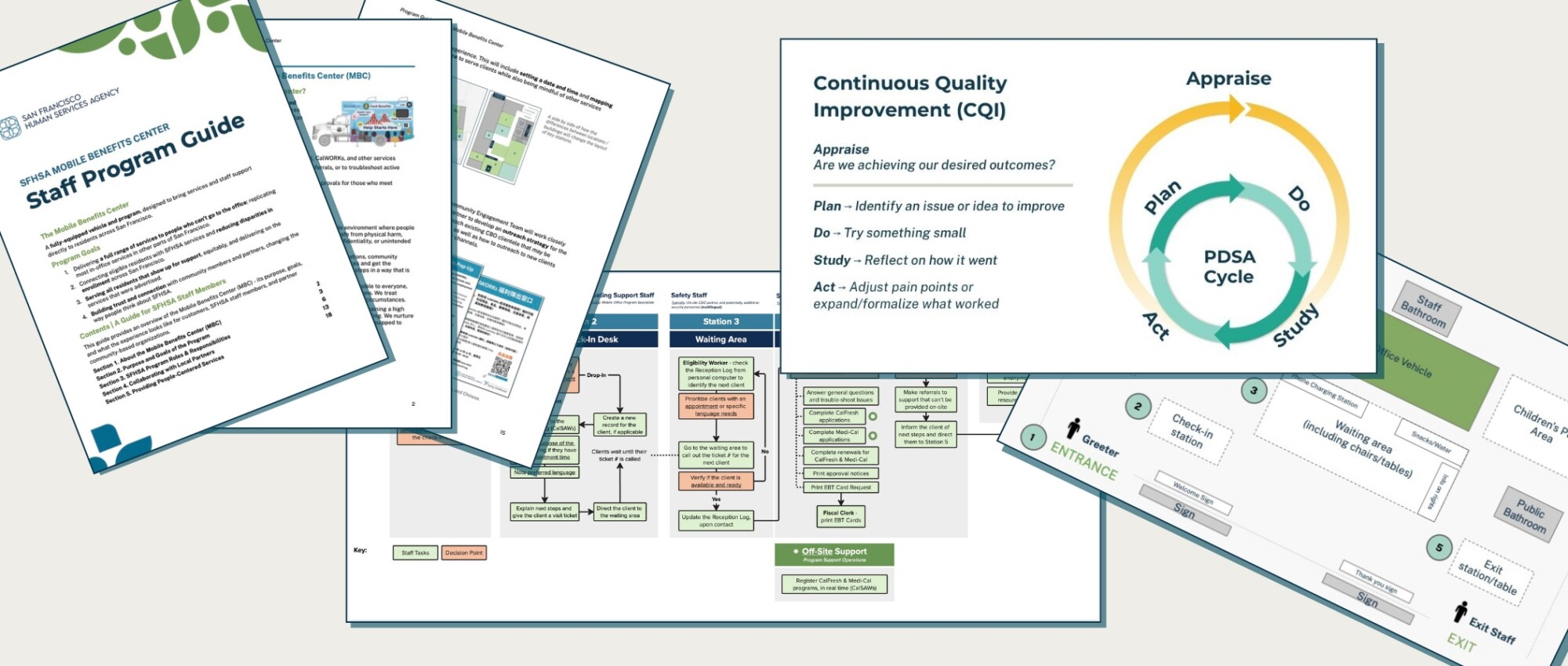This screenshot has height=666, width=1568.
Task: Click the QR code on the Chinese flyer
Action: (500, 367)
